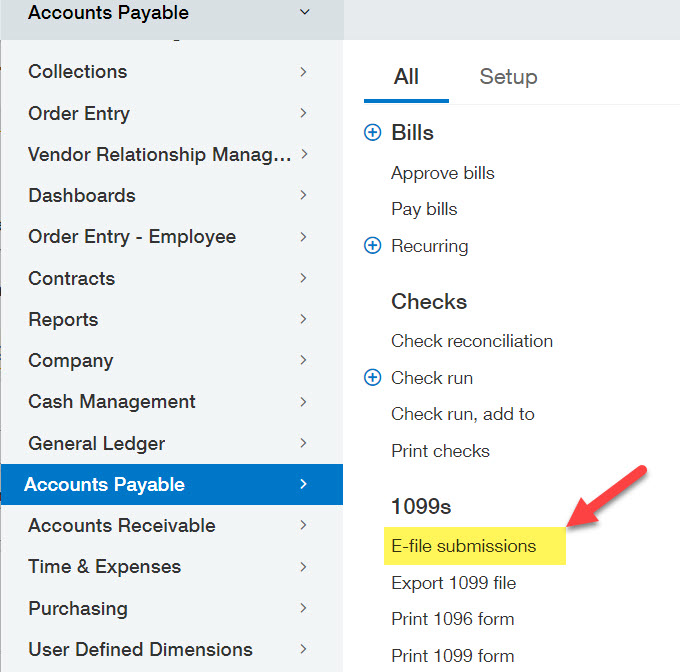Expand the Order Entry submenu arrow
This screenshot has width=680, height=672.
point(303,113)
